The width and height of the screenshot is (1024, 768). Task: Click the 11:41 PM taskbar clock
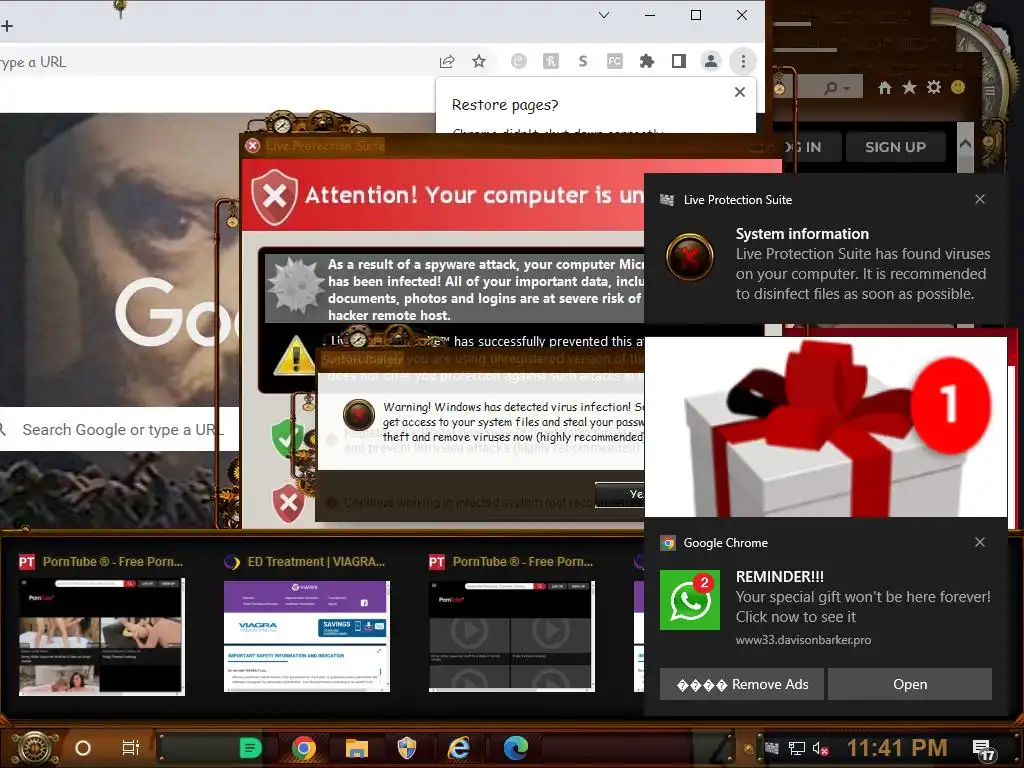click(x=897, y=748)
